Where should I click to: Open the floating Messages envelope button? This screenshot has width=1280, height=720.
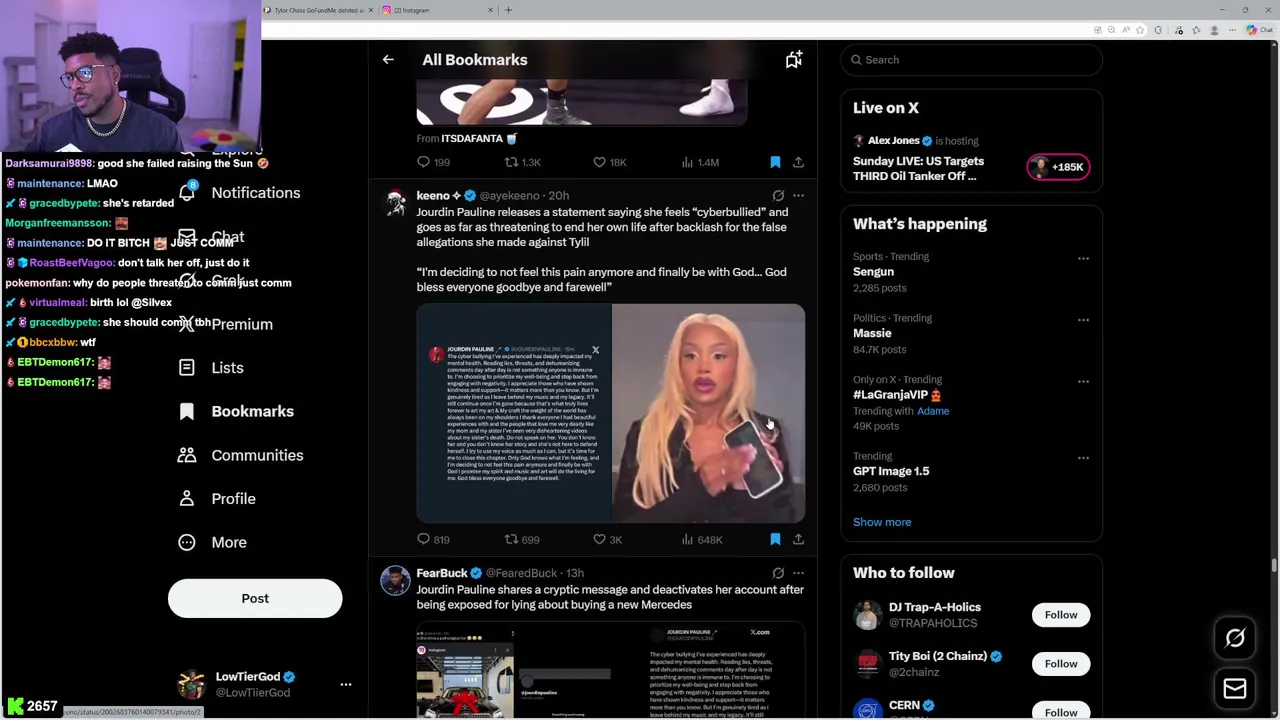(x=1235, y=688)
